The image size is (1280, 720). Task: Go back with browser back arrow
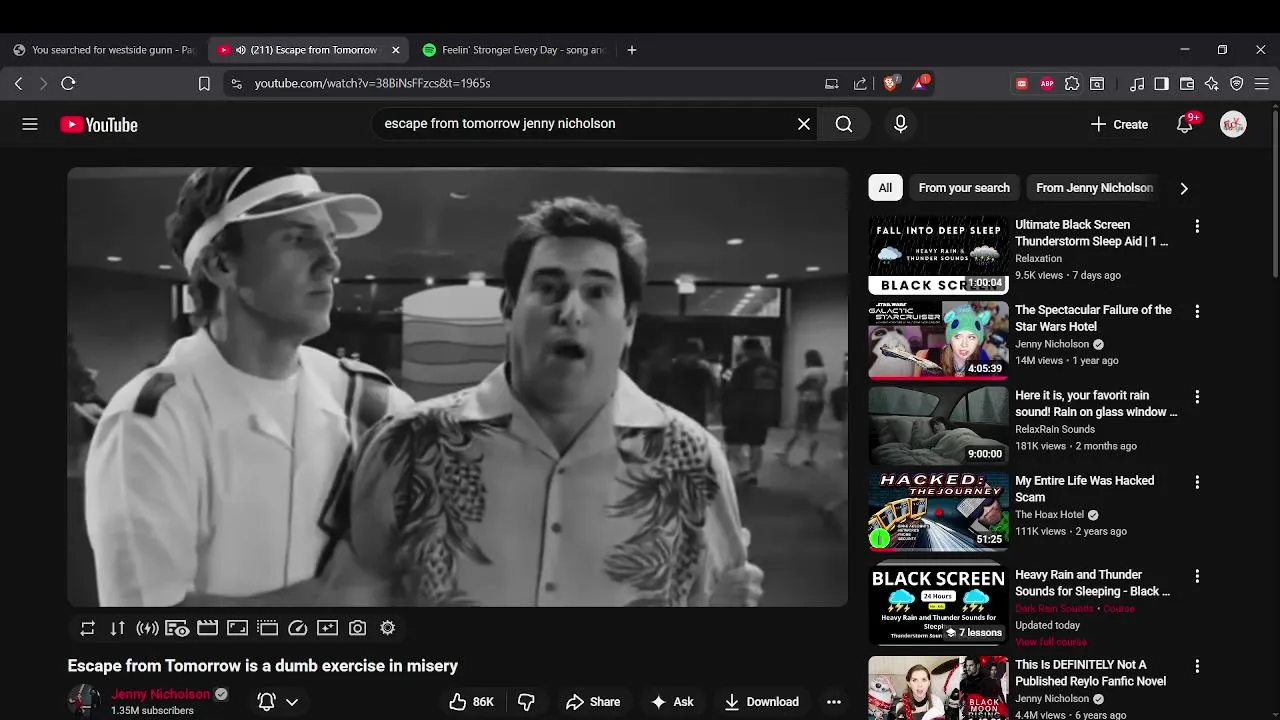click(x=18, y=84)
